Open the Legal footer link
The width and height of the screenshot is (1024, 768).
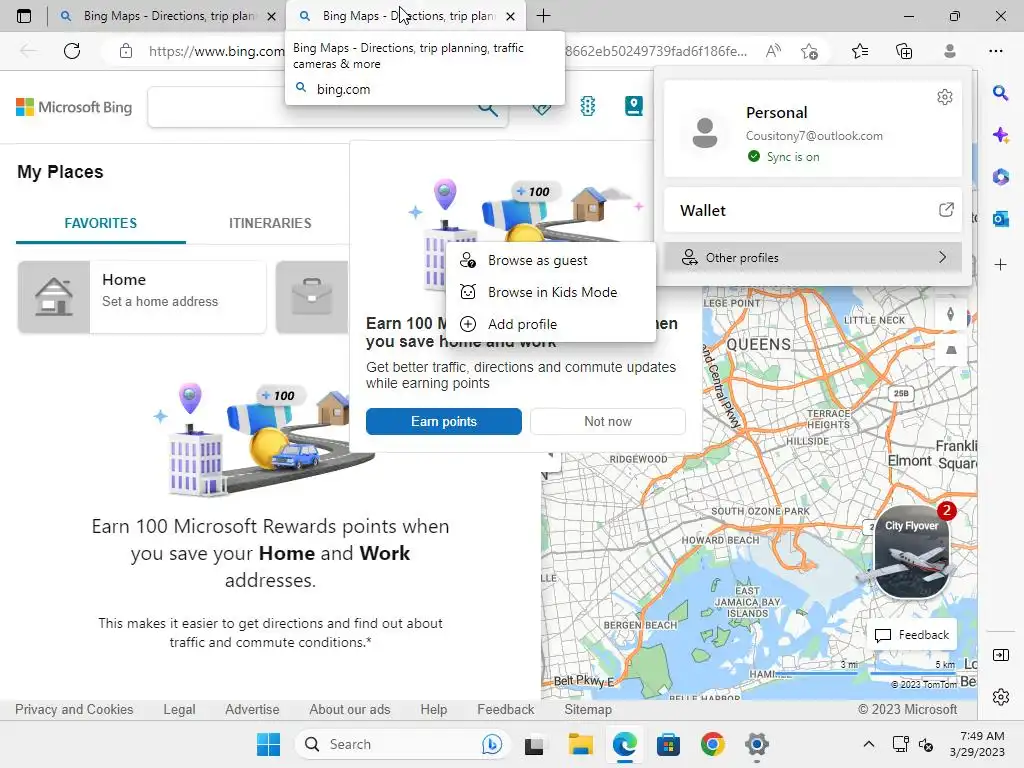[179, 709]
